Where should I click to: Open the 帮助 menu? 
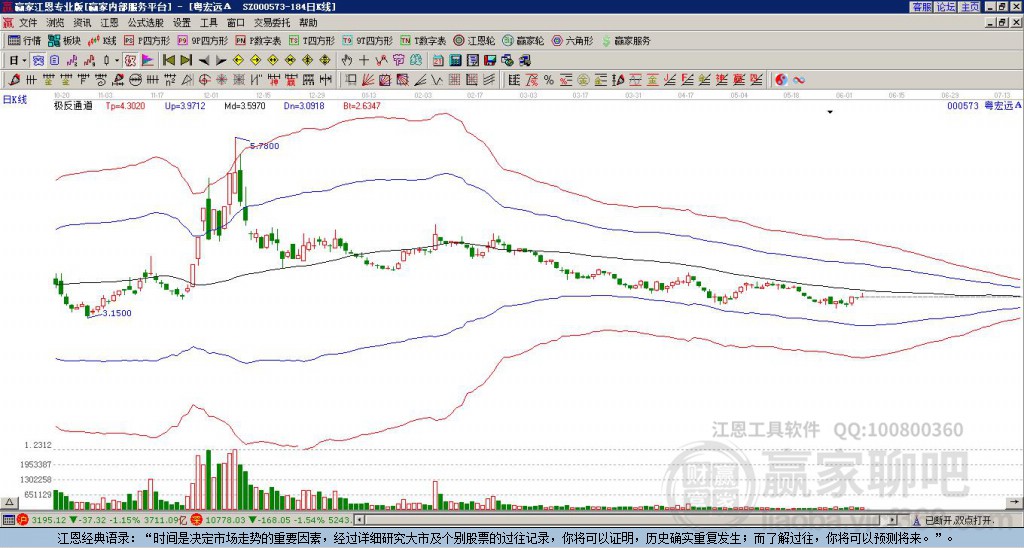[x=308, y=23]
